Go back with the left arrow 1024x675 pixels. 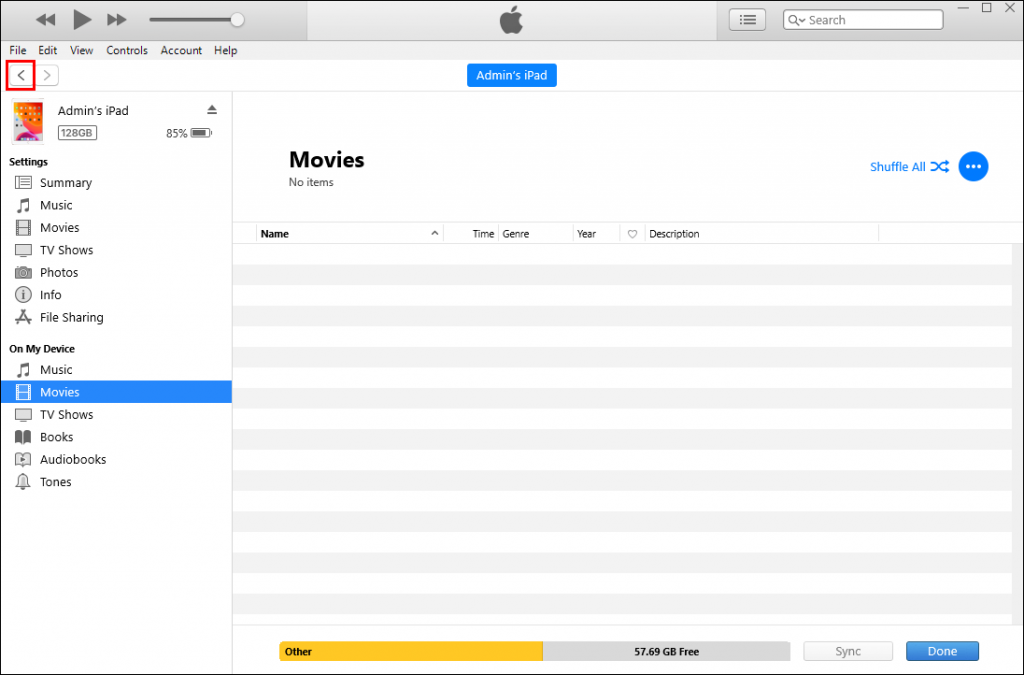click(x=21, y=75)
